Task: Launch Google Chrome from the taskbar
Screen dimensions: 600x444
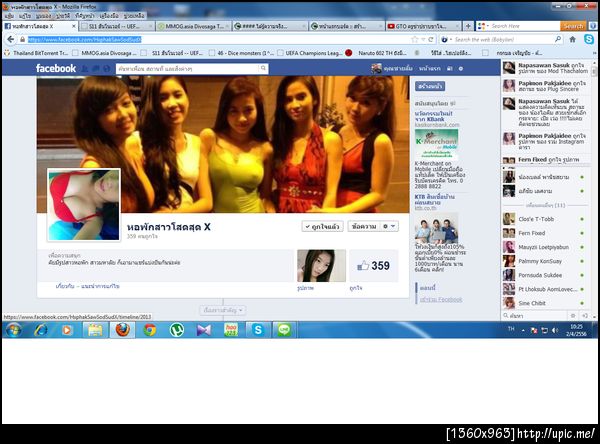Action: click(150, 330)
